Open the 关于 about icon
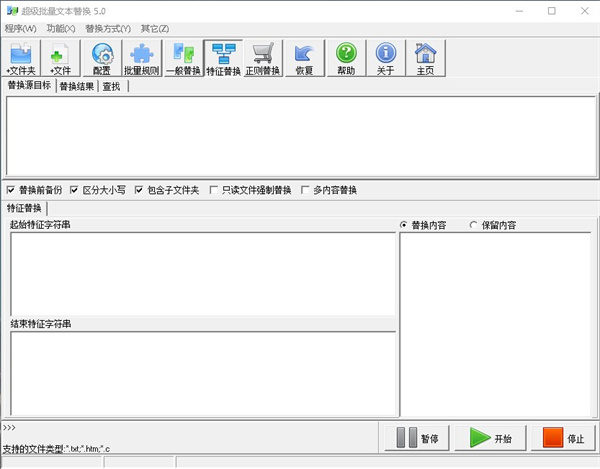The width and height of the screenshot is (600, 469). tap(386, 58)
